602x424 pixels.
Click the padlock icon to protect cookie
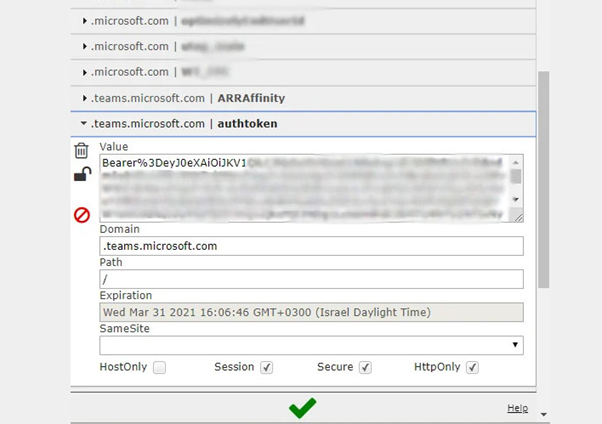(x=82, y=176)
